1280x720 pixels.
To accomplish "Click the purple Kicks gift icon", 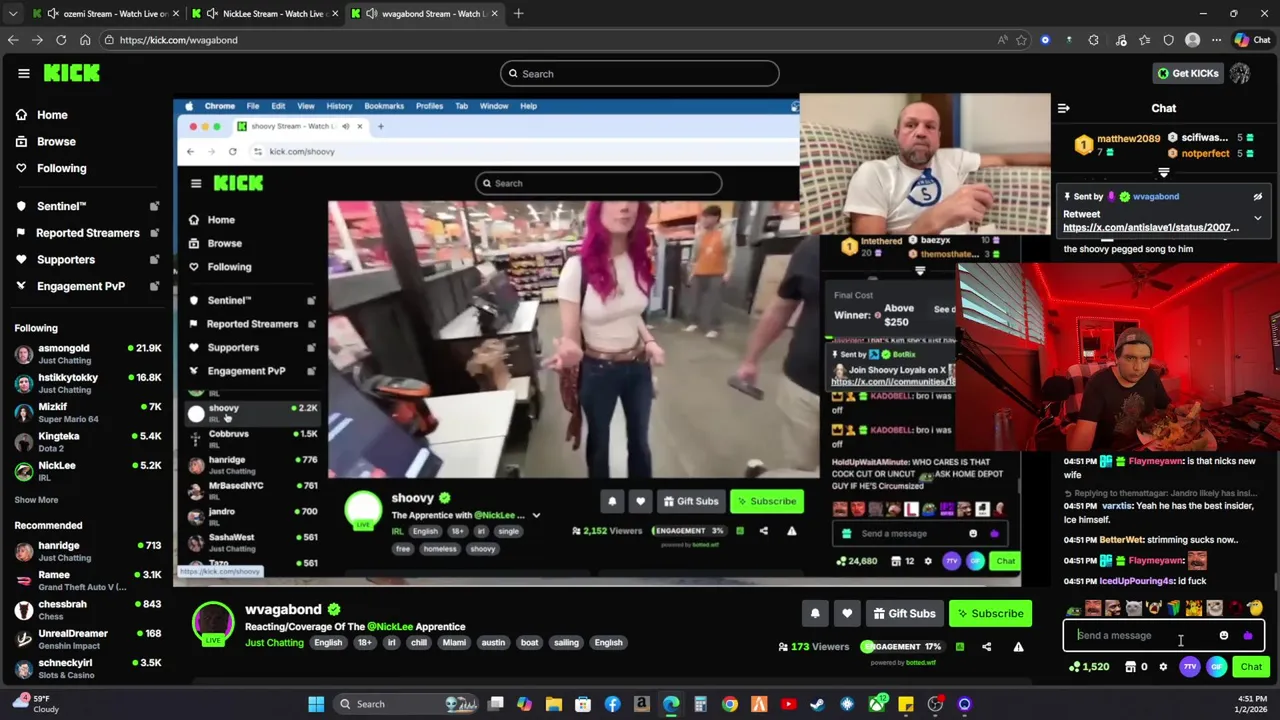I will pos(1247,635).
